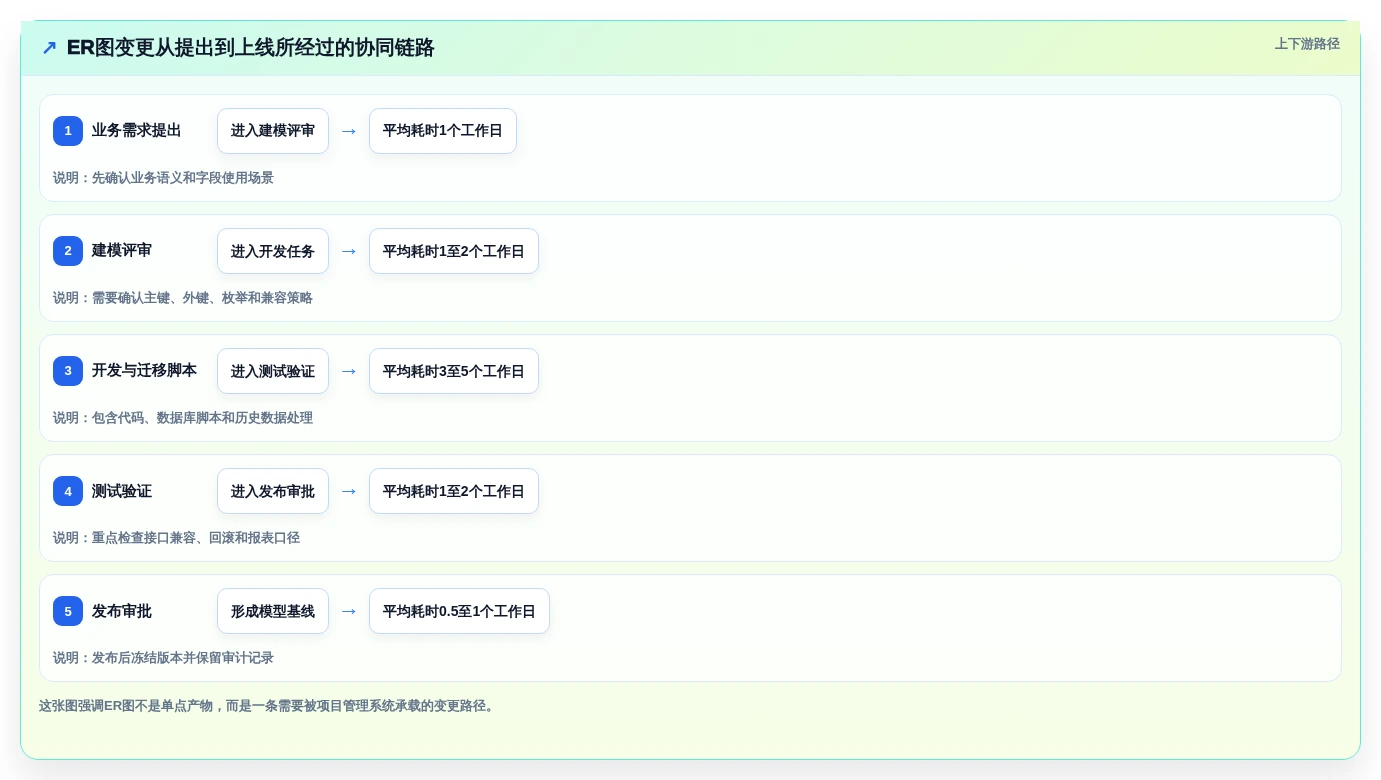Select the step 5 number badge

click(68, 611)
